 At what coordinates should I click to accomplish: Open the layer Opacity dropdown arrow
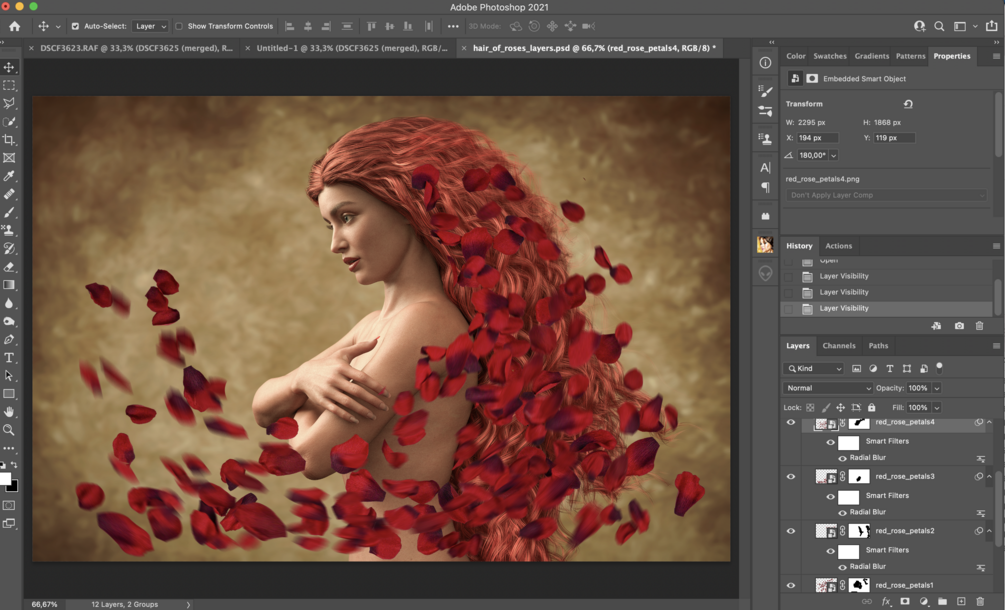pos(936,388)
